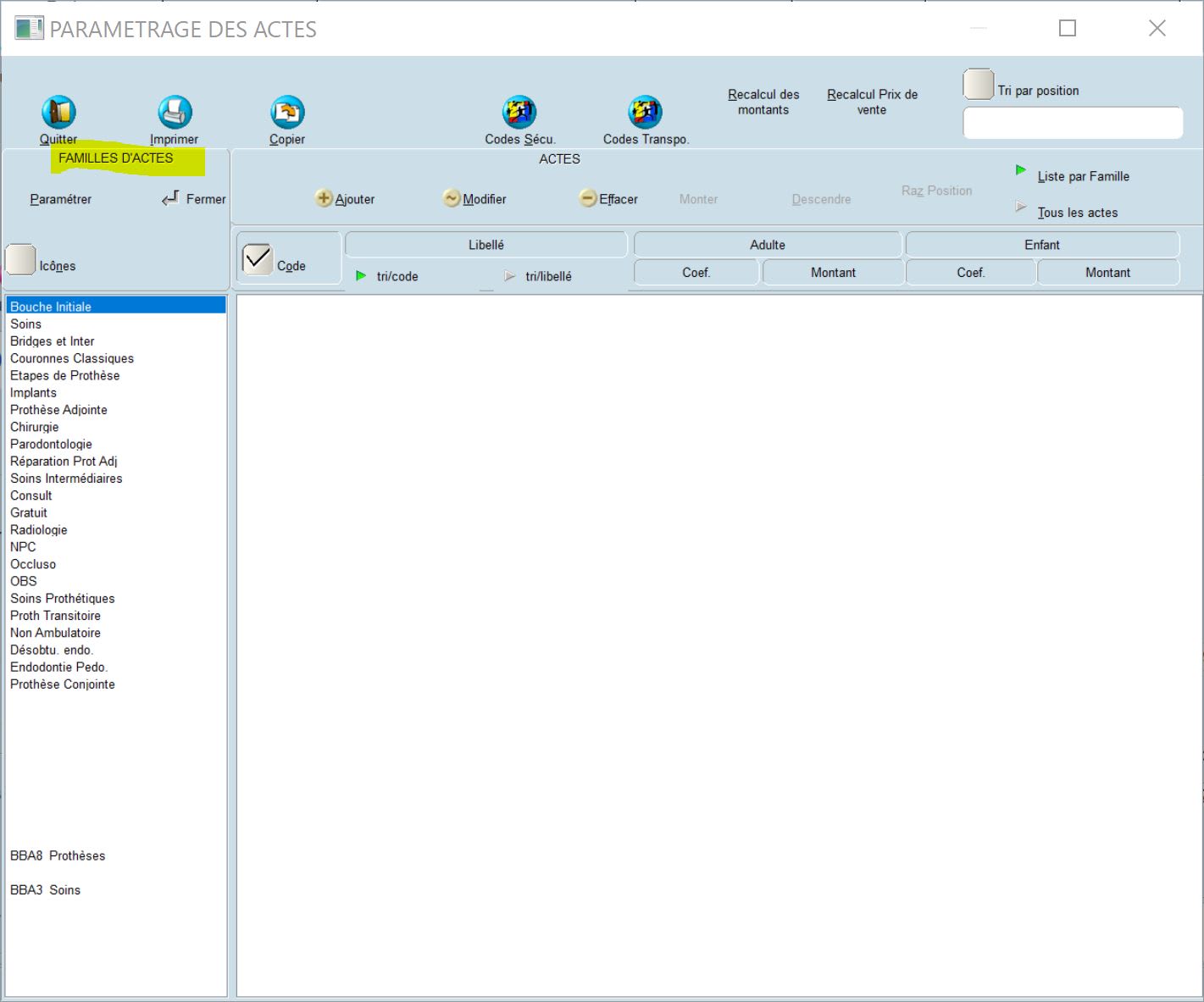
Task: Uncheck the Code checkbox
Action: point(257,260)
